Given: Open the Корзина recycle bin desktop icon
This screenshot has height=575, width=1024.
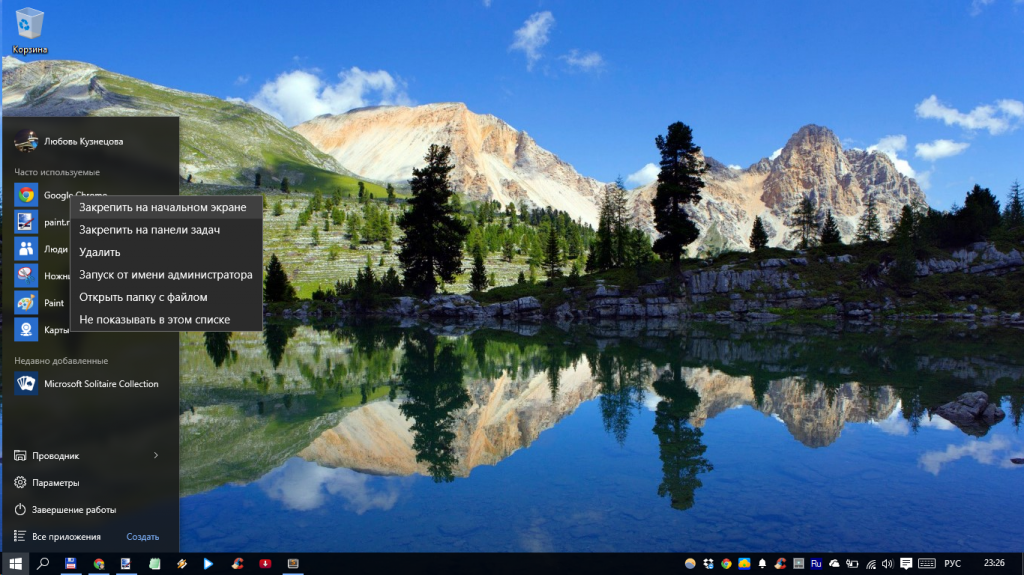Looking at the screenshot, I should pos(30,30).
